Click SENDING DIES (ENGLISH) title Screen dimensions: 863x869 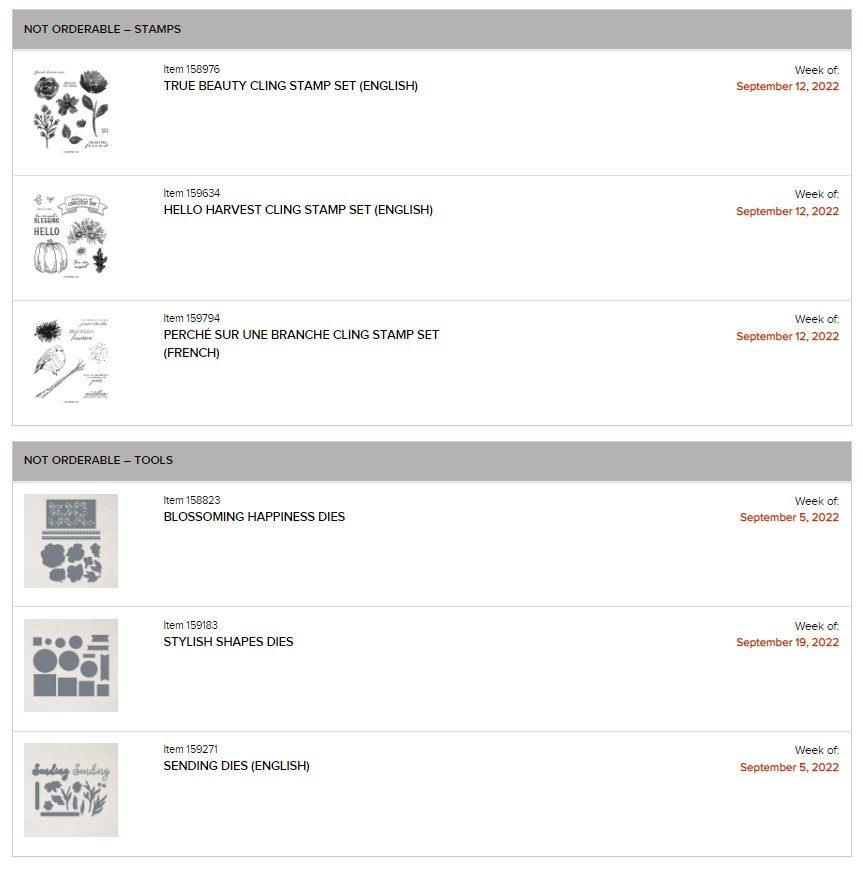click(236, 766)
